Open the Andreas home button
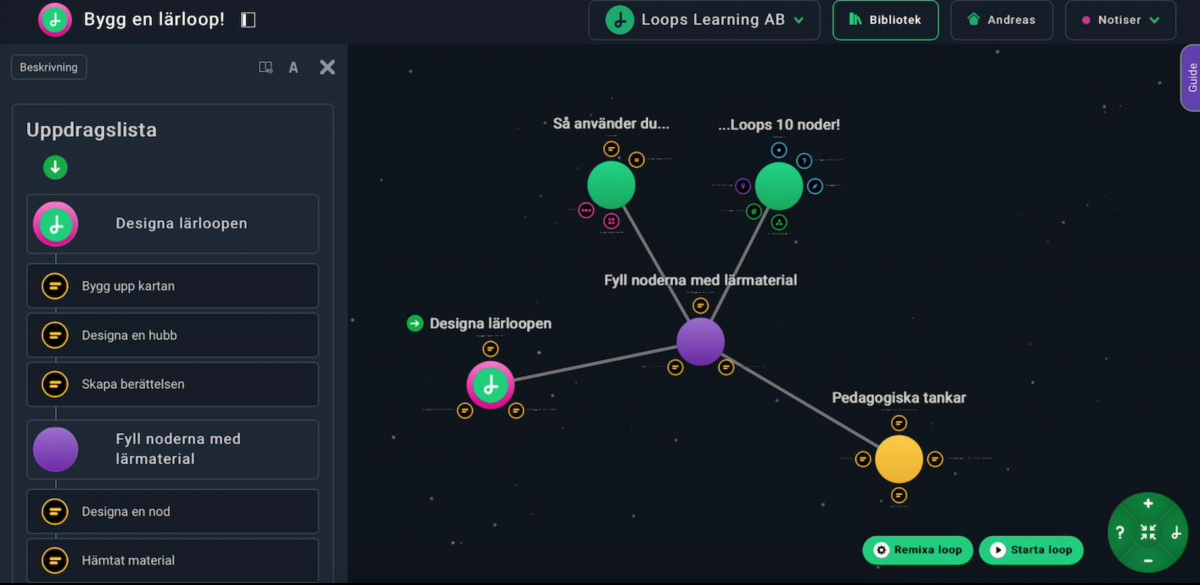This screenshot has height=585, width=1200. point(1001,20)
